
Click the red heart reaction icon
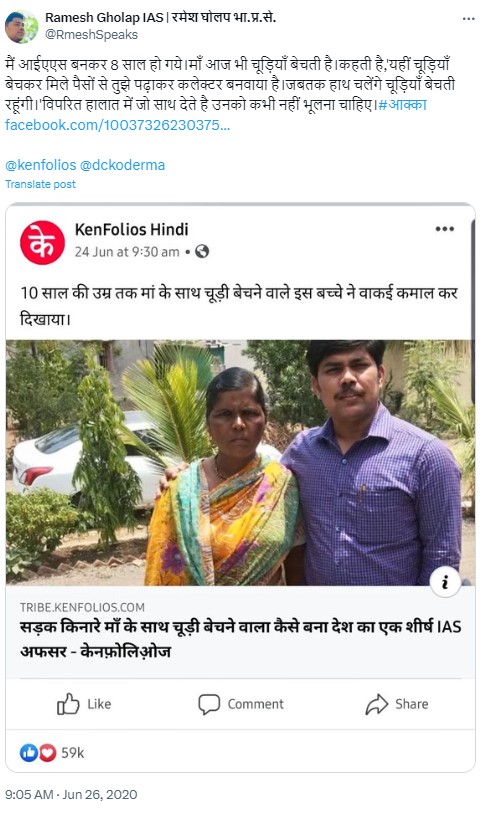coord(47,753)
